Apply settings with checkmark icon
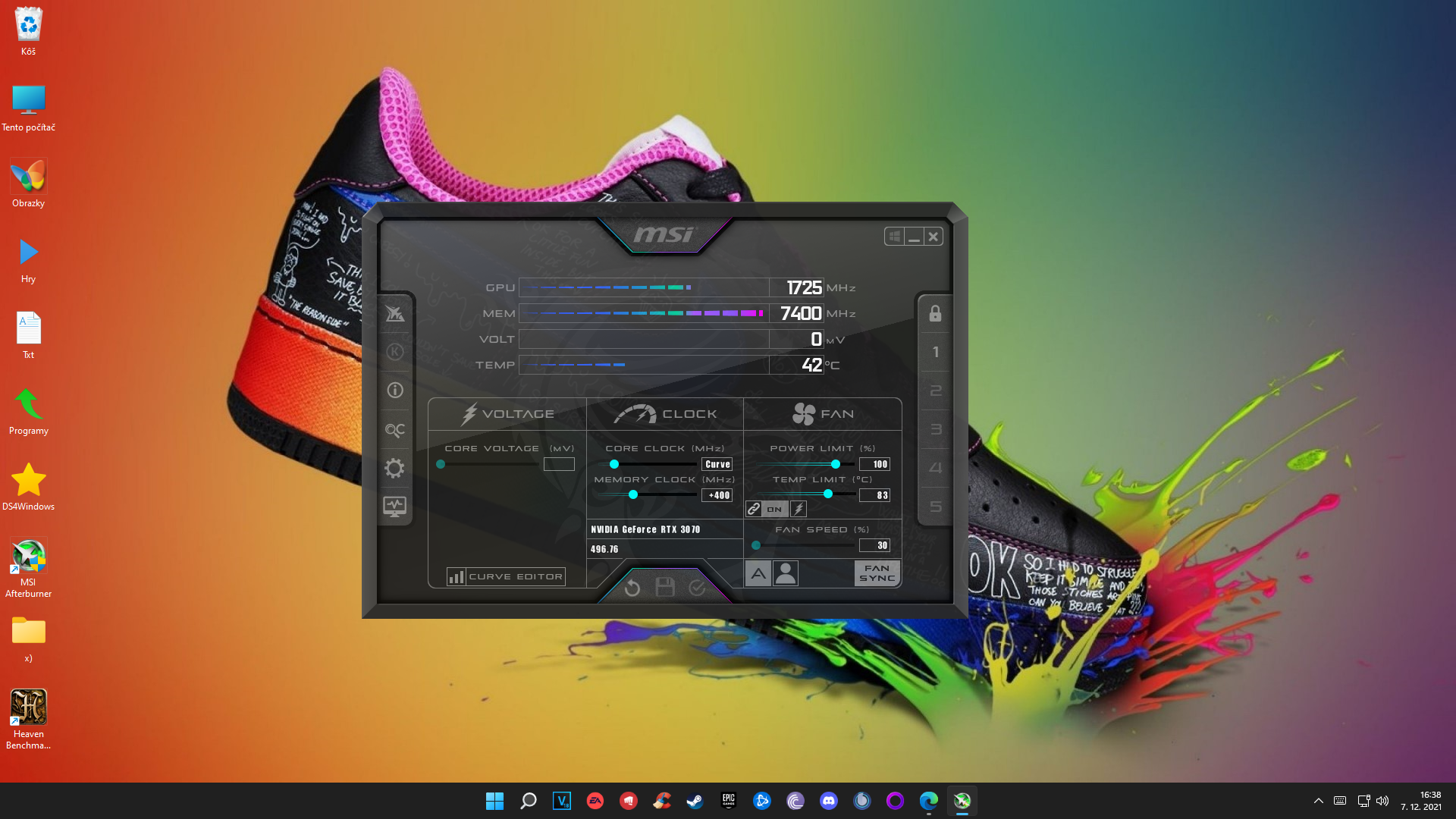The width and height of the screenshot is (1456, 819). click(x=697, y=588)
